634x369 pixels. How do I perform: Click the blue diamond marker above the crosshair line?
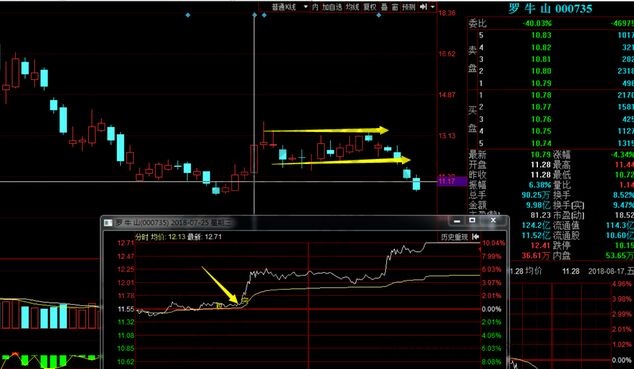click(255, 15)
